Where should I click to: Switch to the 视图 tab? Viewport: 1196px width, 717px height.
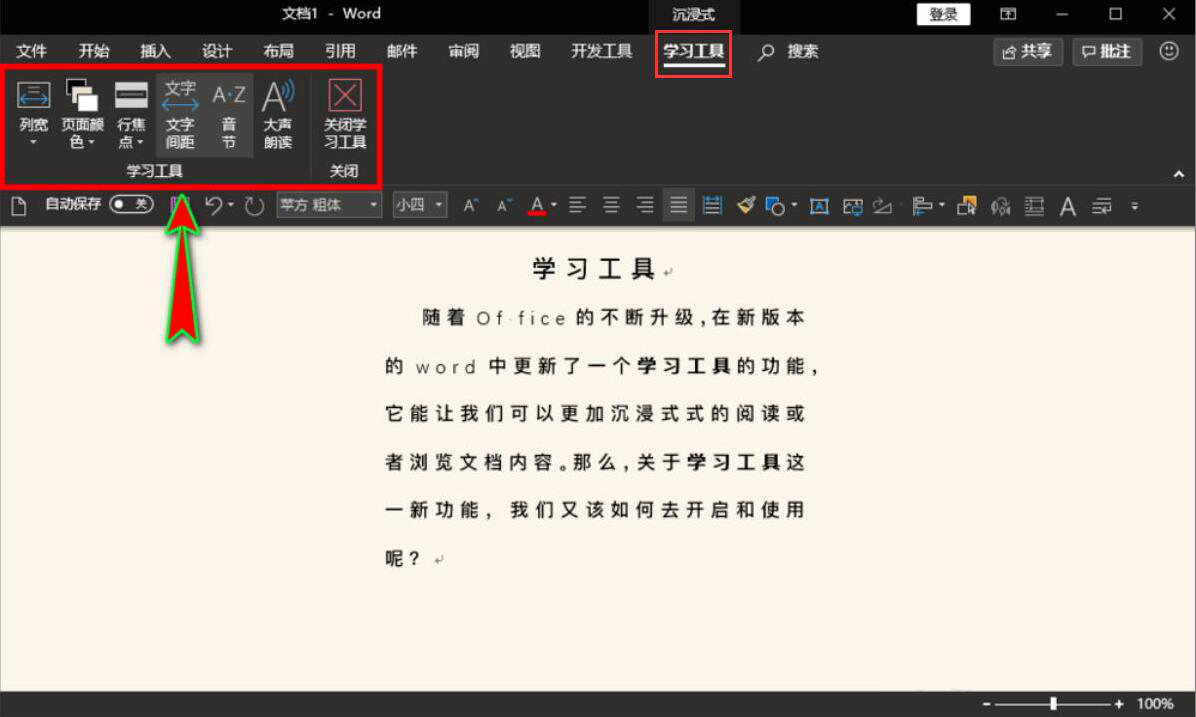(x=525, y=51)
